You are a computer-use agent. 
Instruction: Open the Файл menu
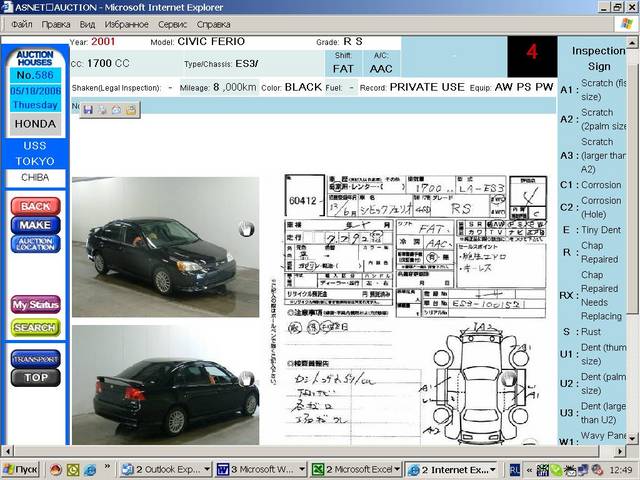[22, 24]
